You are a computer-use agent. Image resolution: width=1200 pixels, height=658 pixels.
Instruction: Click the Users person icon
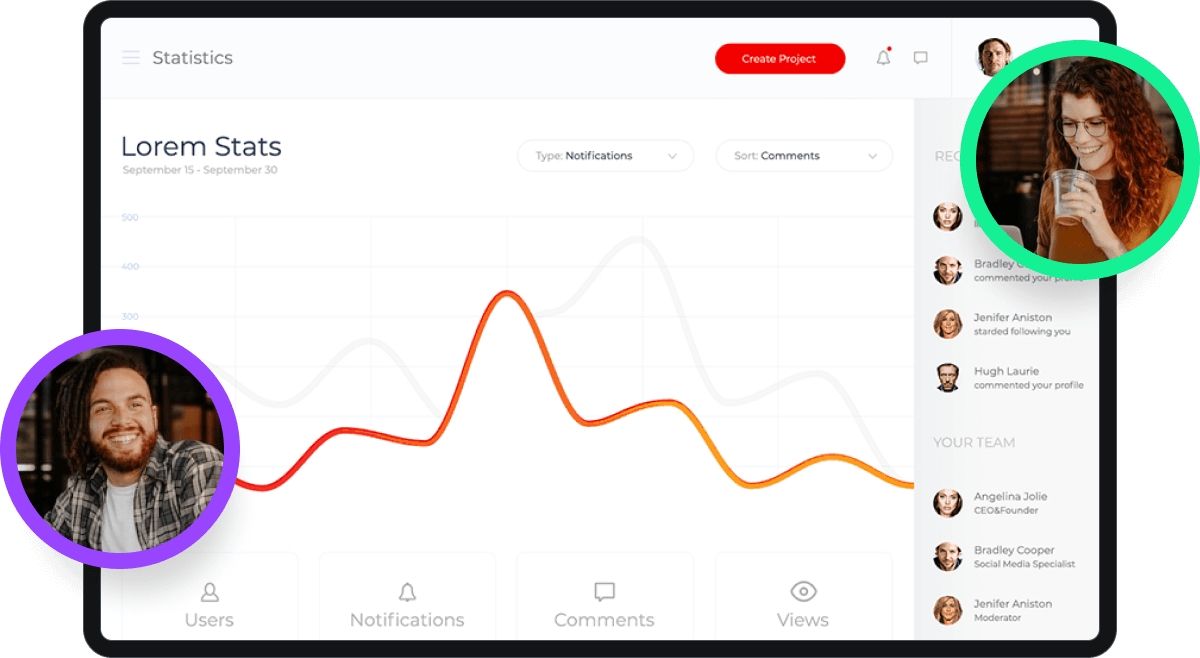209,592
